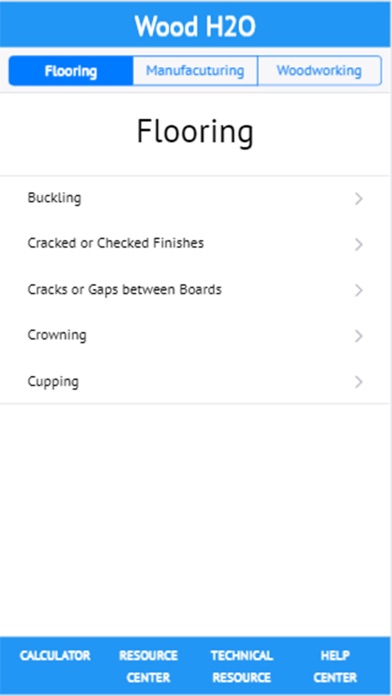
Task: Expand chevron for Cracks or Gaps between Boards
Action: pyautogui.click(x=359, y=290)
